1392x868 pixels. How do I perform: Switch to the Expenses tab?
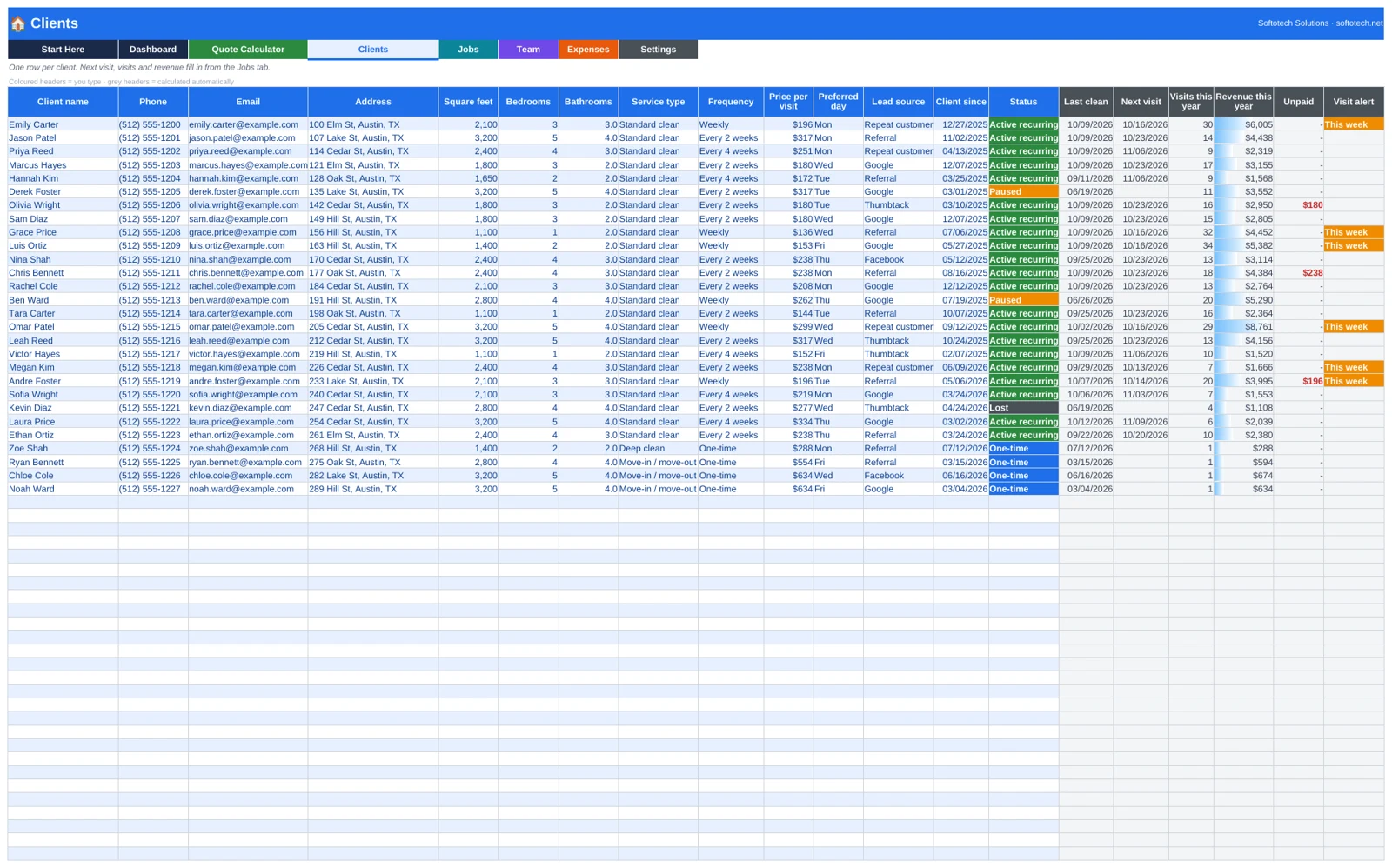(588, 50)
